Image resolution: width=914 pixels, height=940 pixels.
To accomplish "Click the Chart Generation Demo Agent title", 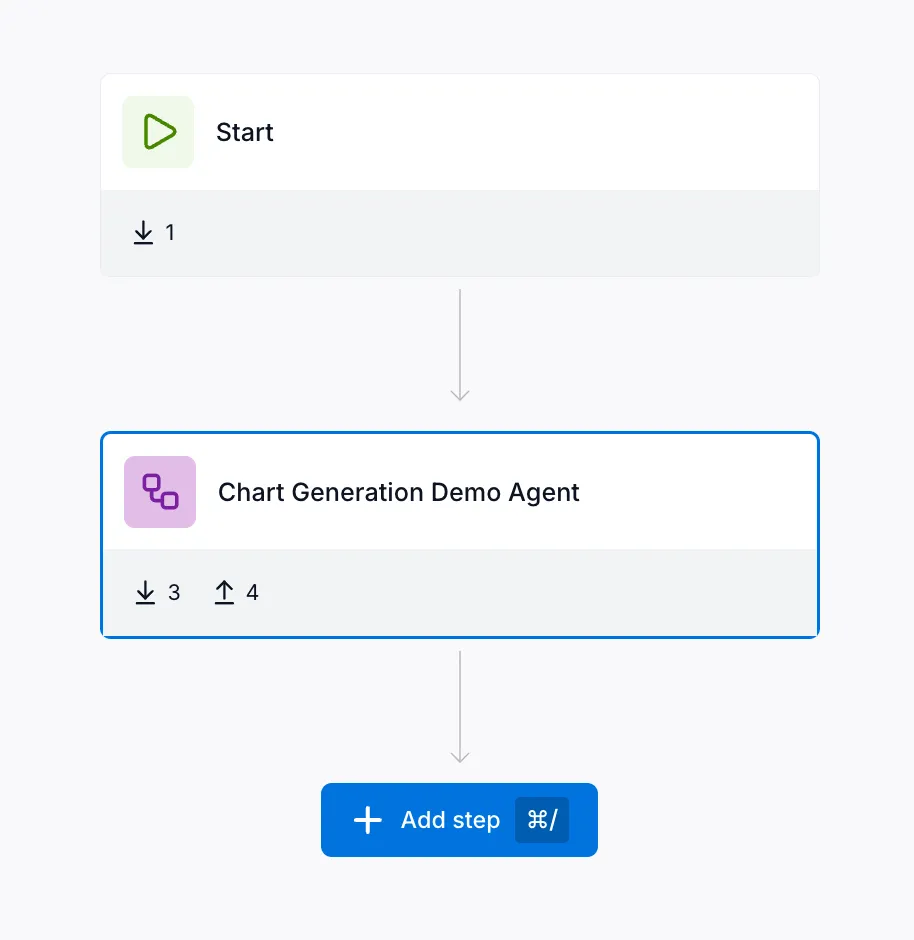I will point(398,492).
